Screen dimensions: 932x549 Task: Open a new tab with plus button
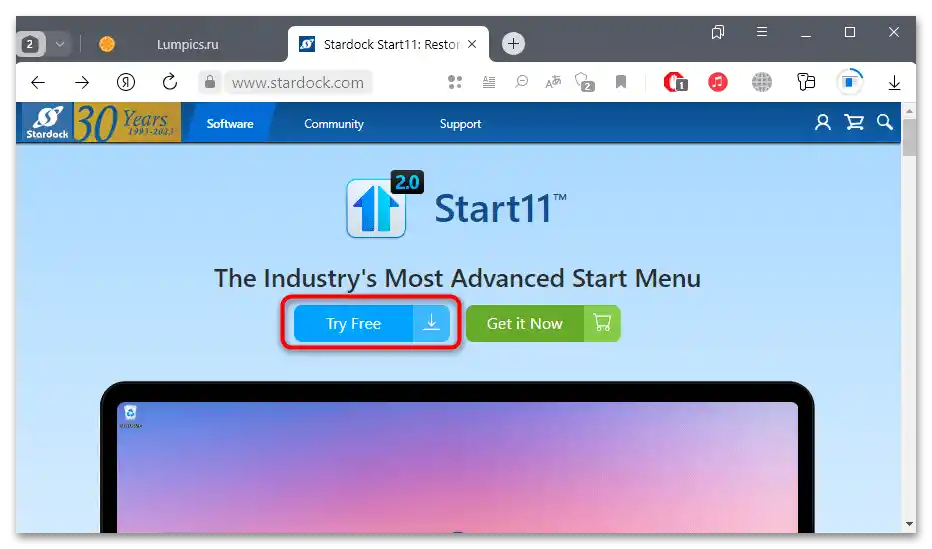coord(513,43)
